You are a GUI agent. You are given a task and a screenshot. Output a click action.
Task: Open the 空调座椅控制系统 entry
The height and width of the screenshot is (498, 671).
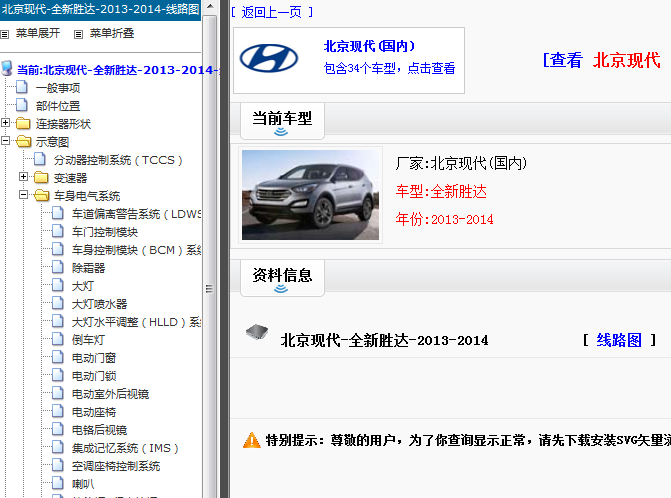116,465
